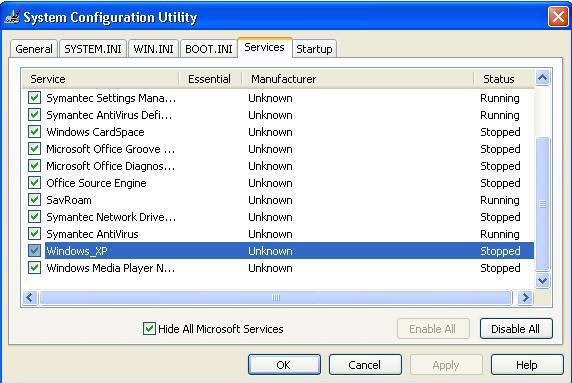The height and width of the screenshot is (383, 572).
Task: Toggle Symantec Network Drive service checkbox
Action: [34, 217]
